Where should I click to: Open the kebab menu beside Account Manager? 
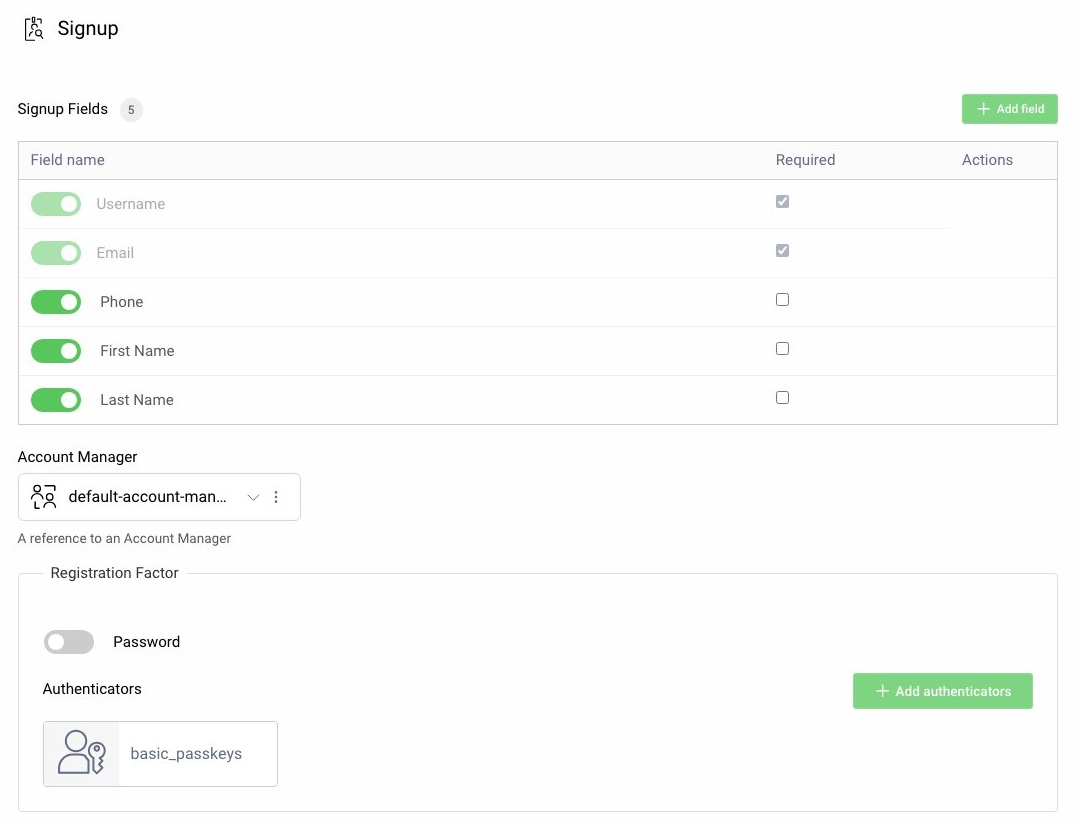click(x=276, y=496)
